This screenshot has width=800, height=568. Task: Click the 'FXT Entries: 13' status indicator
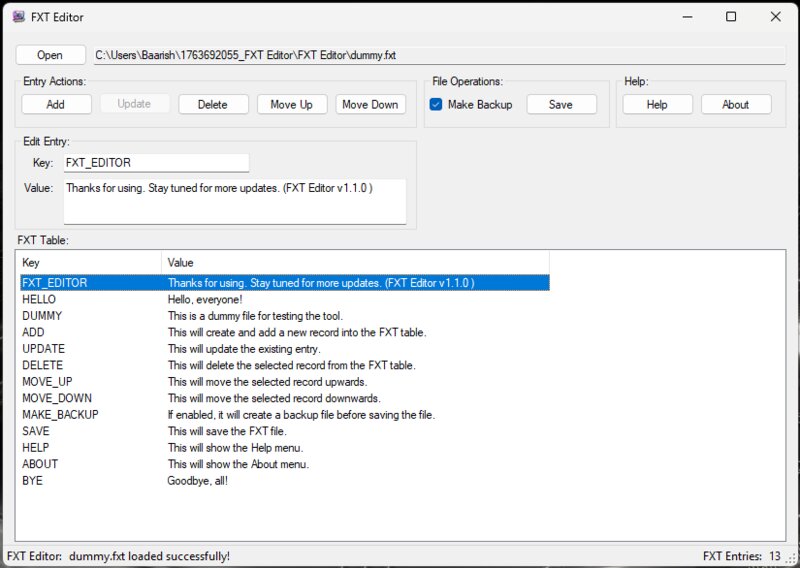click(x=741, y=556)
